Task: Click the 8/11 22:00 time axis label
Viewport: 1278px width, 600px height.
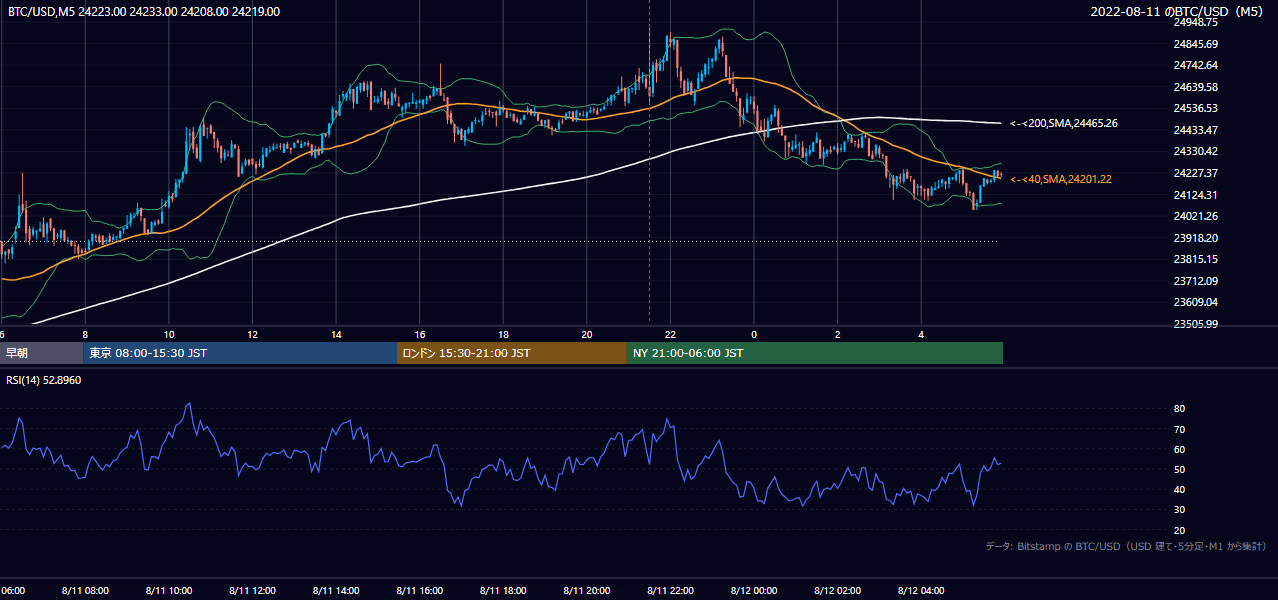Action: [x=671, y=591]
